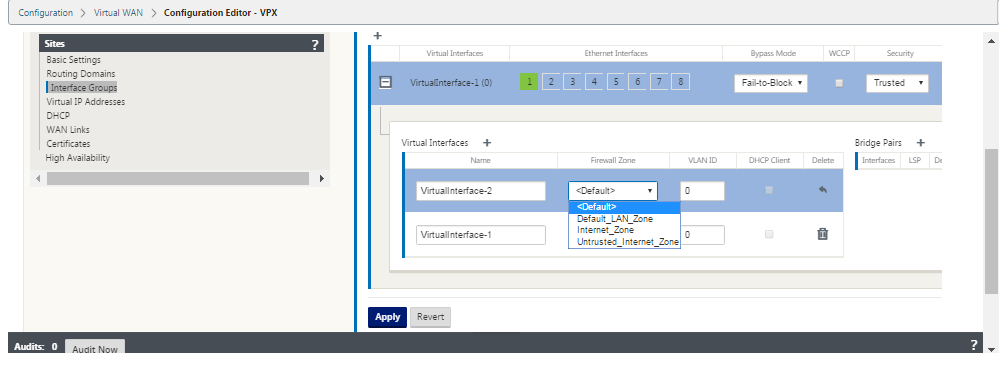Click Firewall Zone column header

(613, 160)
